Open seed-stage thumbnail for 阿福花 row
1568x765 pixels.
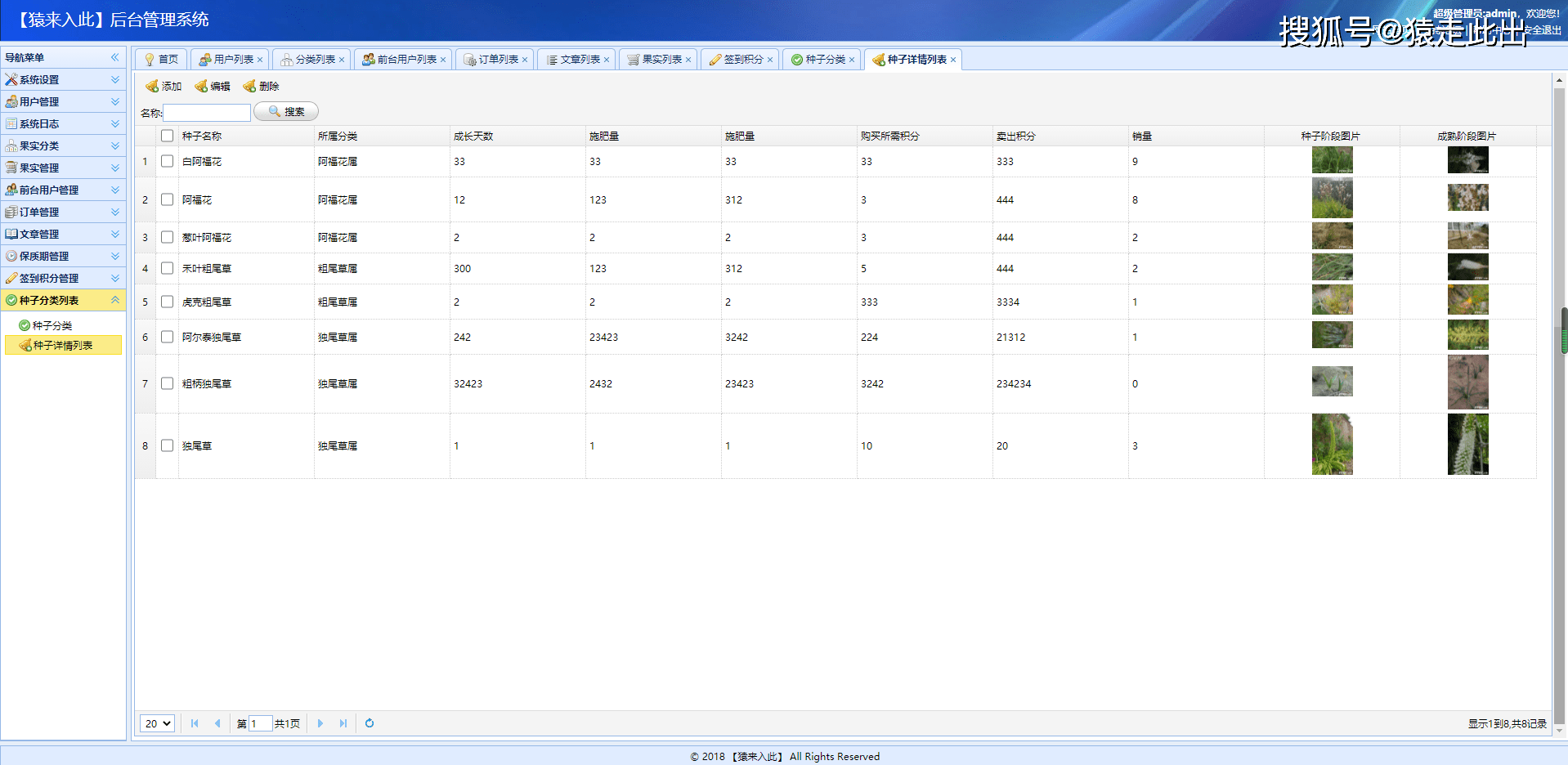pyautogui.click(x=1333, y=198)
